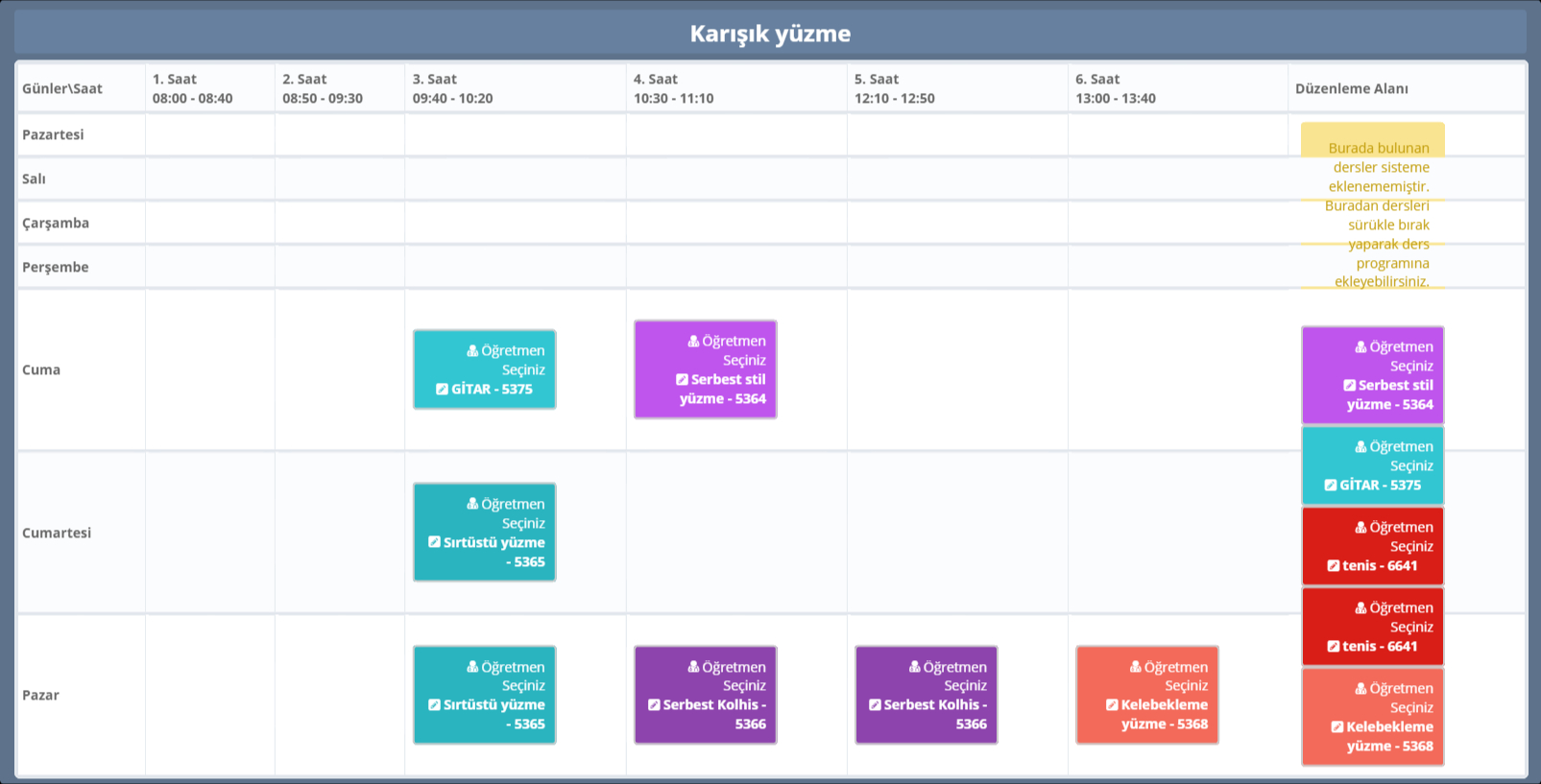Click edit icon on Kelebekleme card in Düzenleme Alanı

[1336, 727]
